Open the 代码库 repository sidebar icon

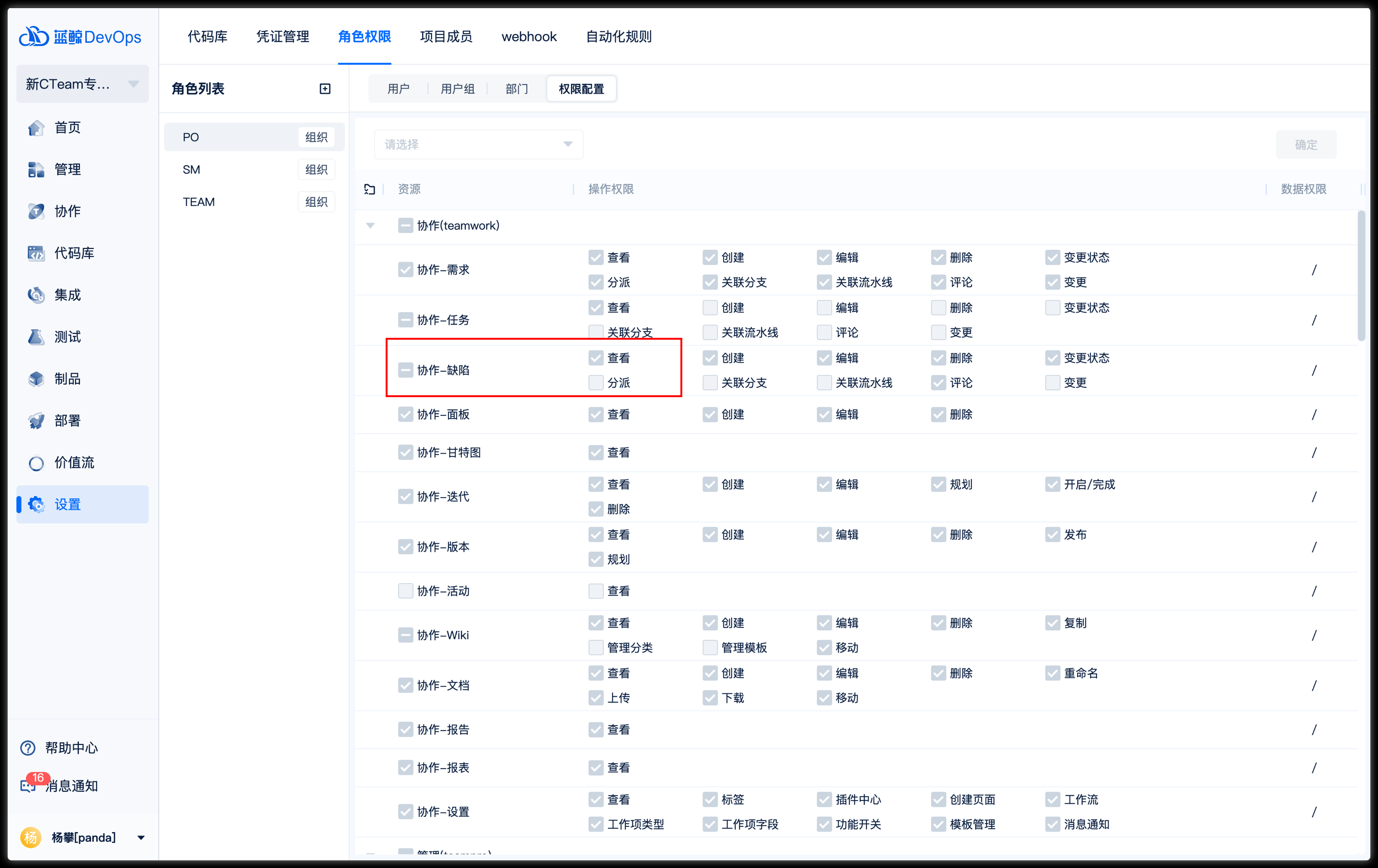[36, 253]
